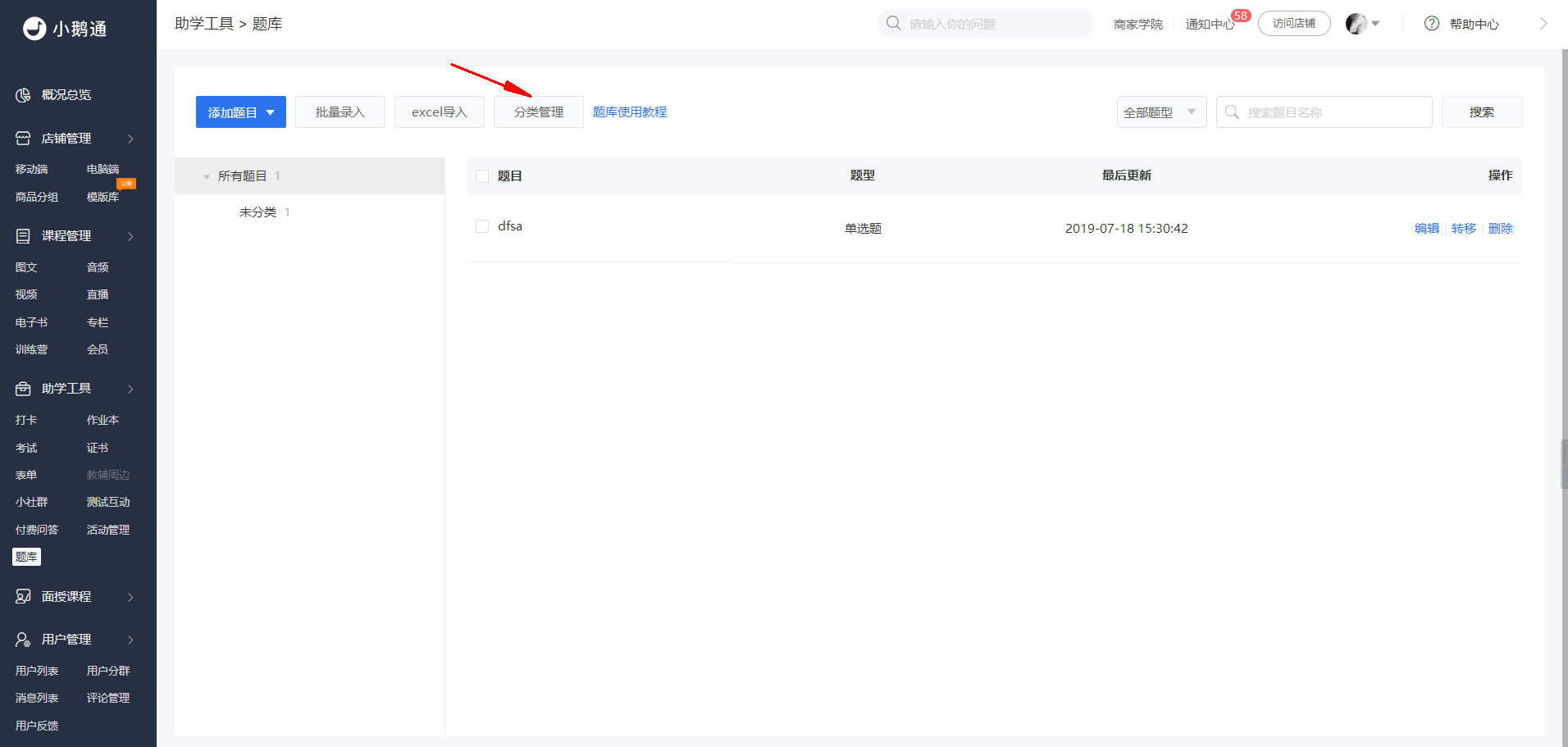
Task: Collapse the 所有题目 tree node
Action: [x=207, y=176]
